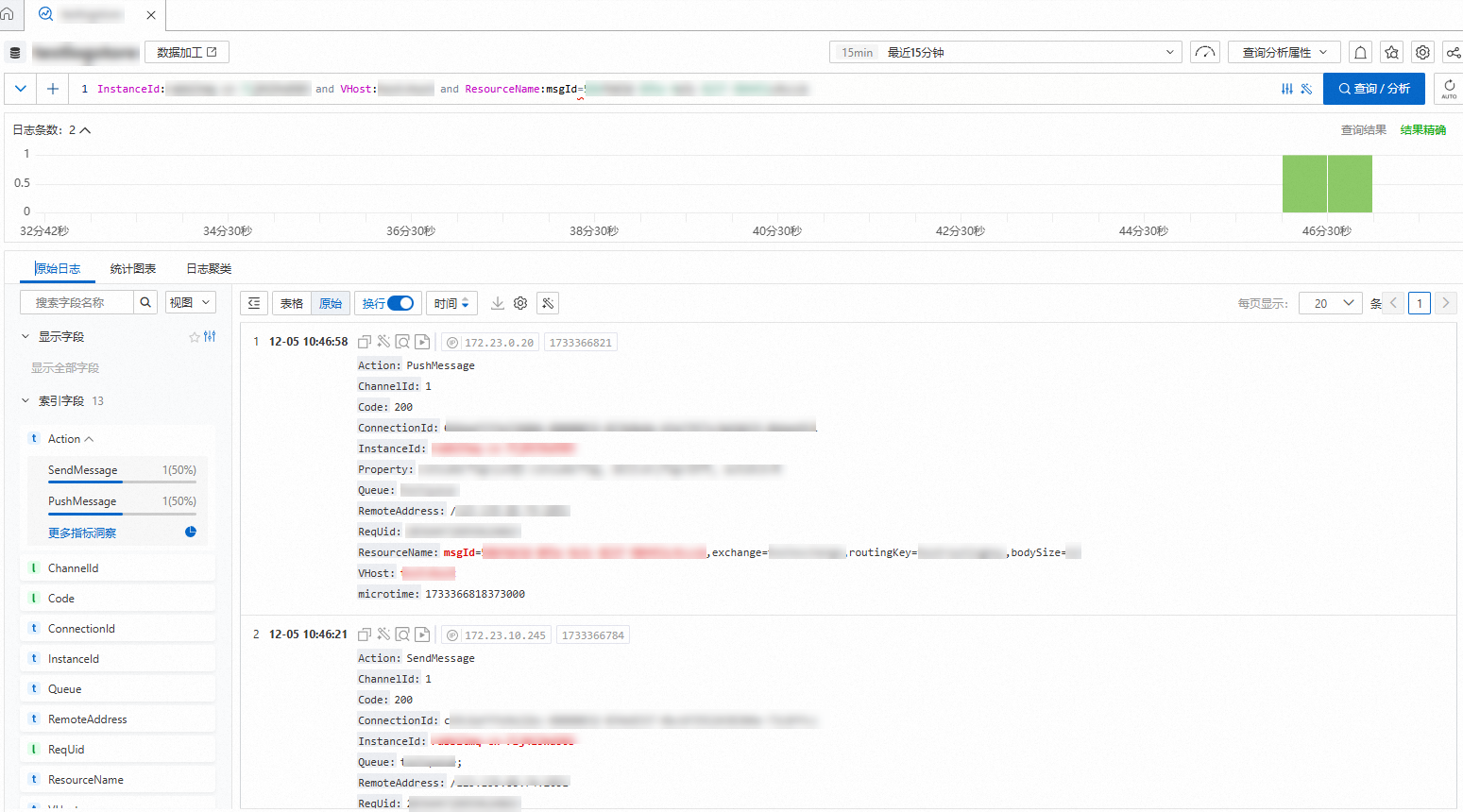Go to the previous page arrow
Viewport: 1463px width, 812px height.
click(x=1393, y=303)
